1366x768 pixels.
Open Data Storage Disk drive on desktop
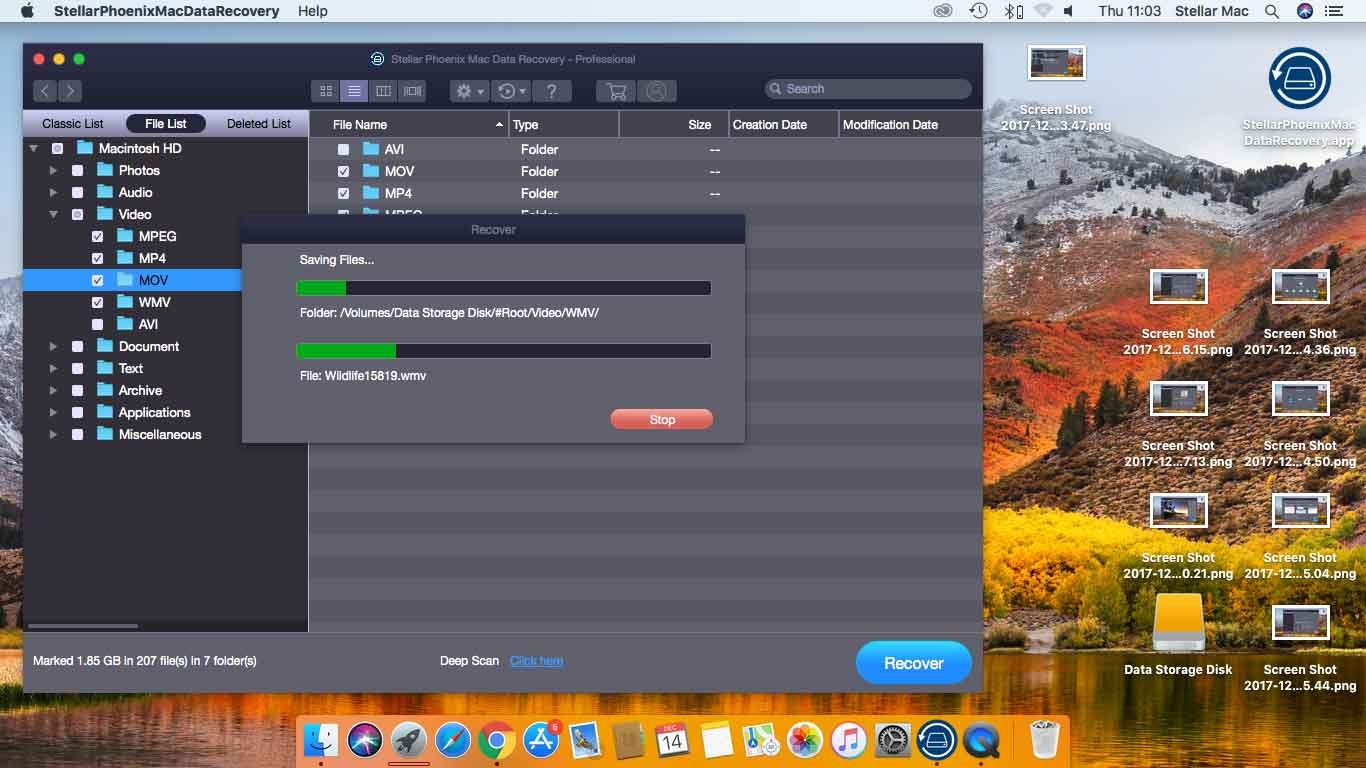pos(1178,624)
